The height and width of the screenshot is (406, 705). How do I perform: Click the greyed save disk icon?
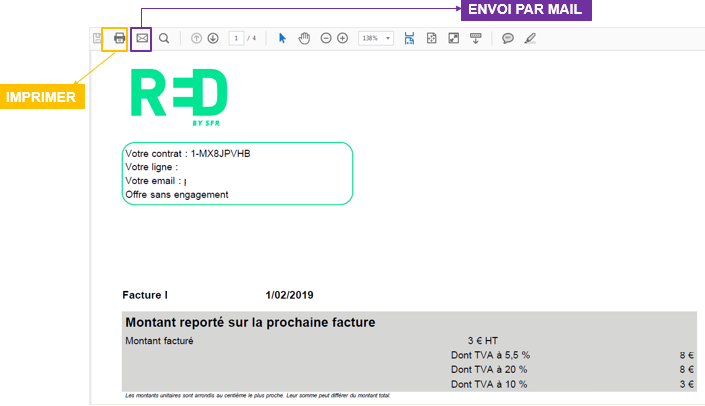click(97, 39)
